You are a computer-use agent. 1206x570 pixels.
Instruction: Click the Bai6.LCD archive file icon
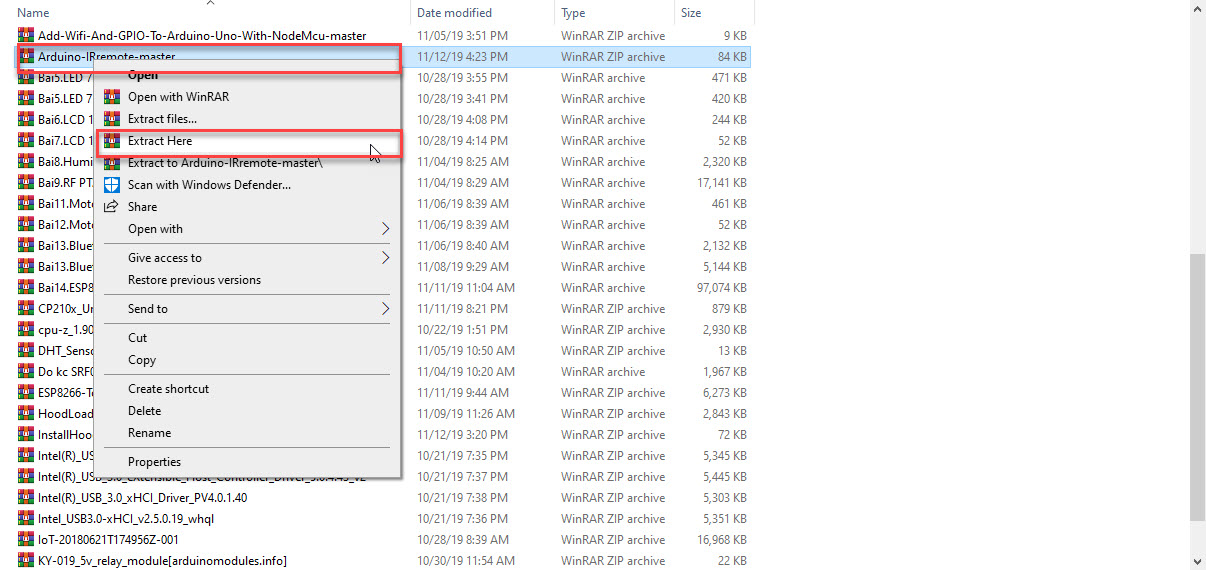point(26,120)
